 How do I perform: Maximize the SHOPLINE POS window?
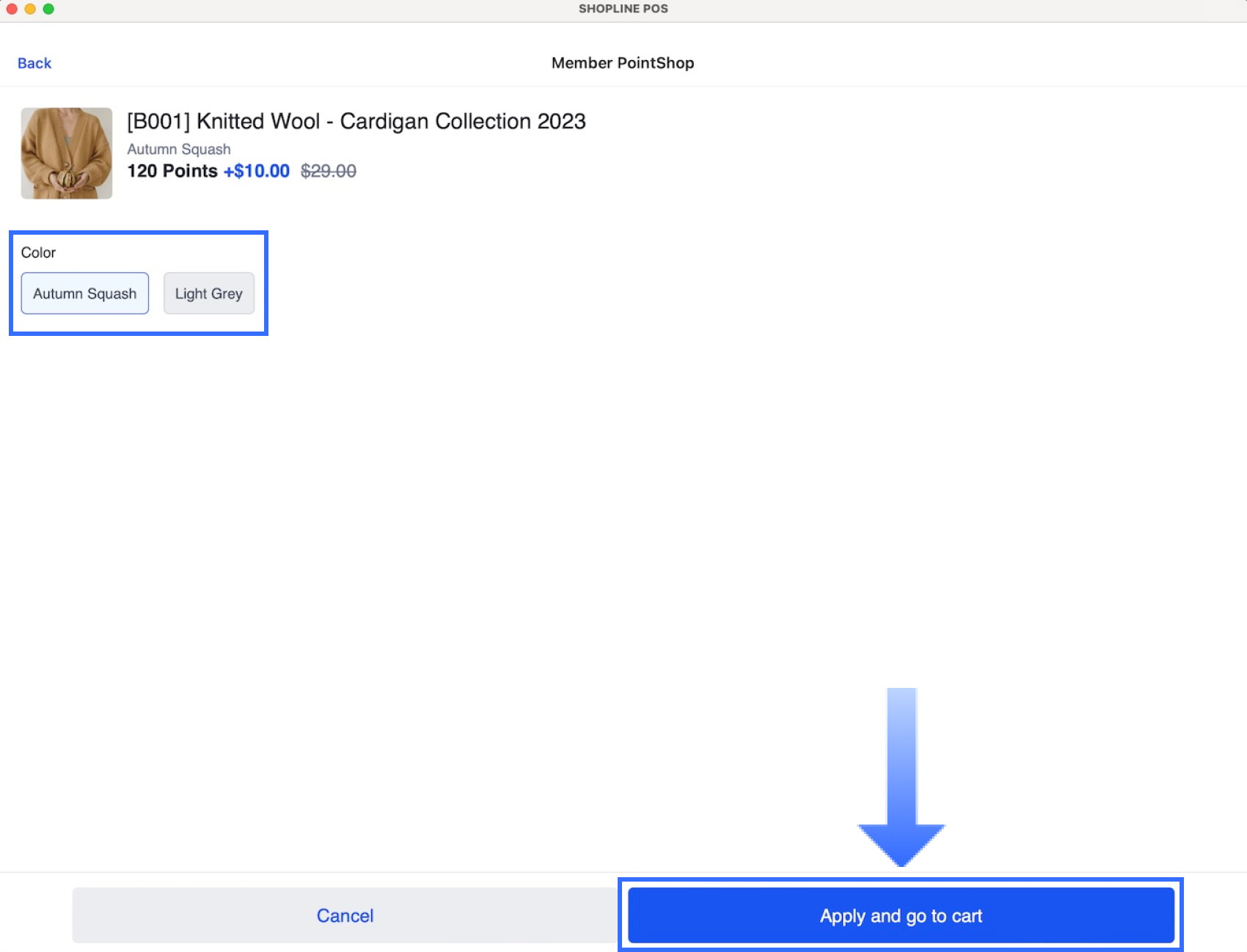pos(48,9)
